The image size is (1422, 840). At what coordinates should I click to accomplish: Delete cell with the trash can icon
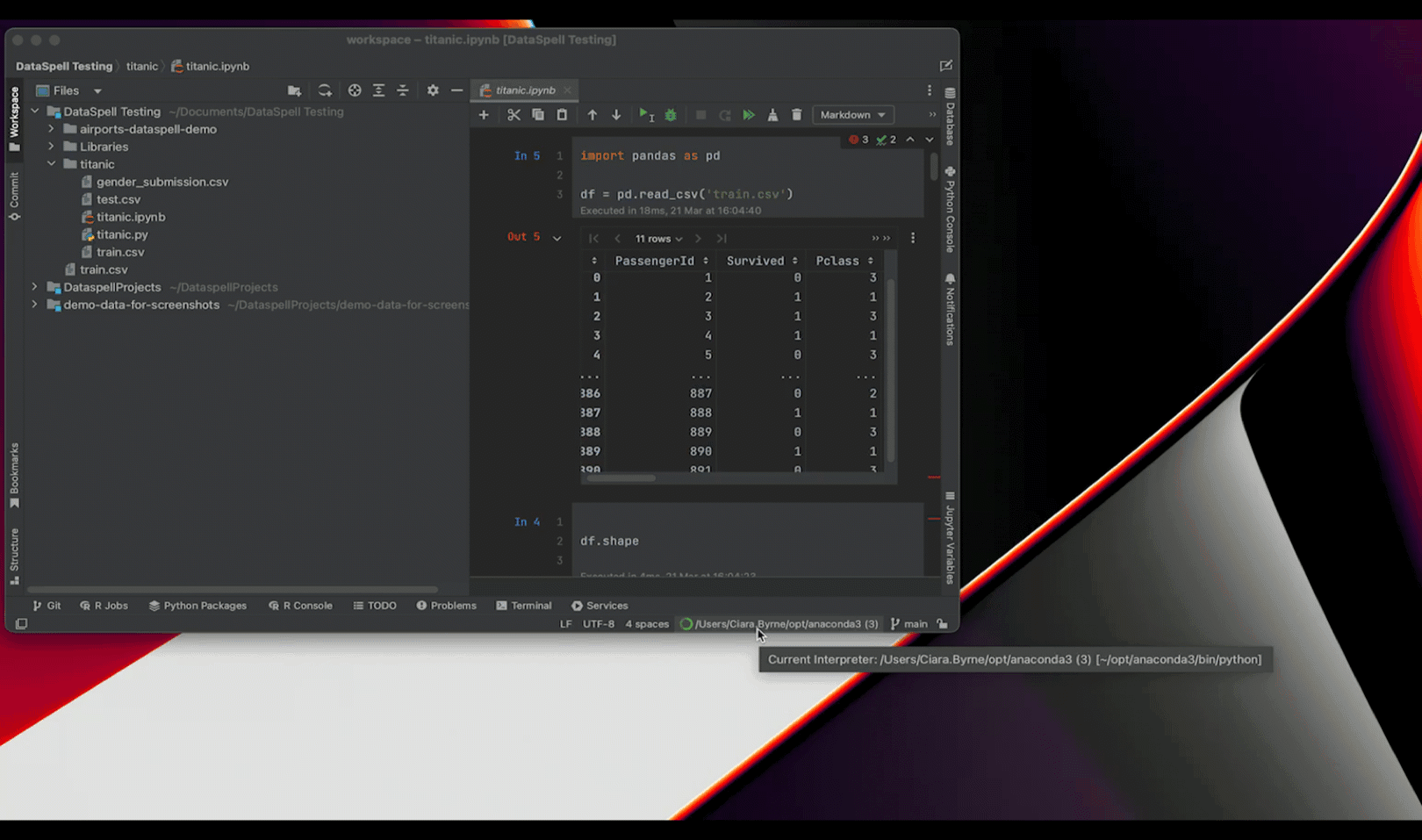[x=797, y=115]
